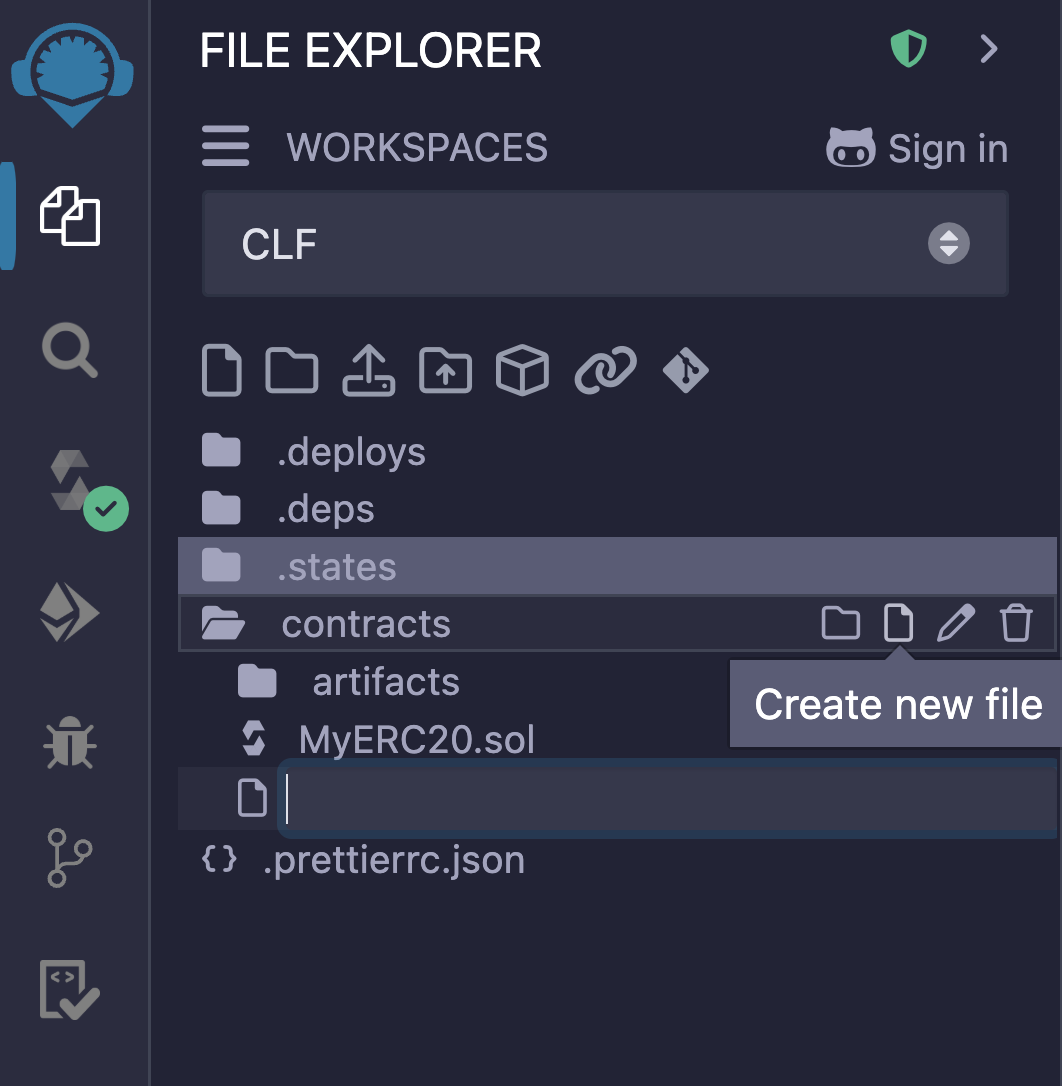Image resolution: width=1062 pixels, height=1086 pixels.
Task: Open Deploy & run transactions plugin
Action: click(x=69, y=612)
